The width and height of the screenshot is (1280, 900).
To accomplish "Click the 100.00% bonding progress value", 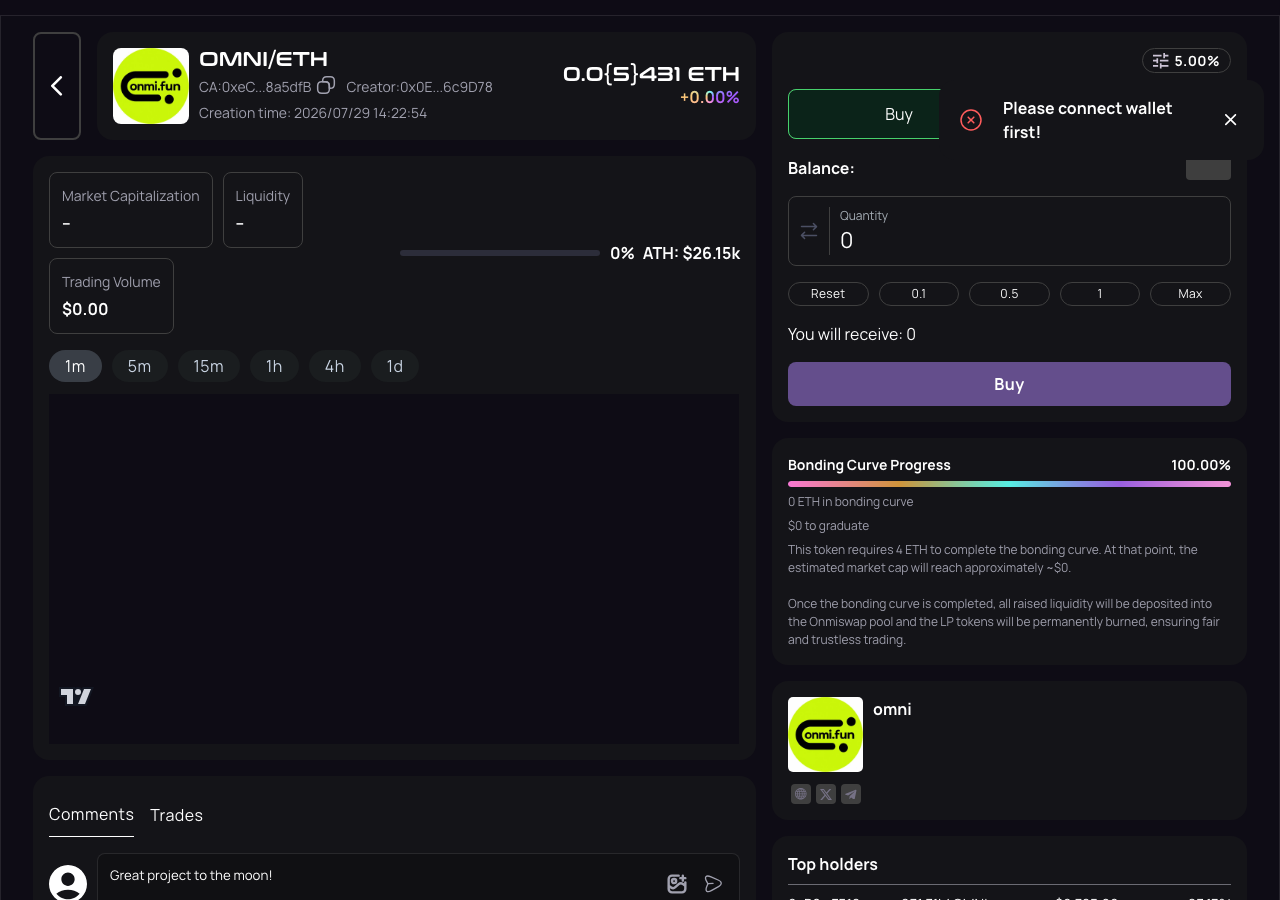I will [x=1201, y=465].
